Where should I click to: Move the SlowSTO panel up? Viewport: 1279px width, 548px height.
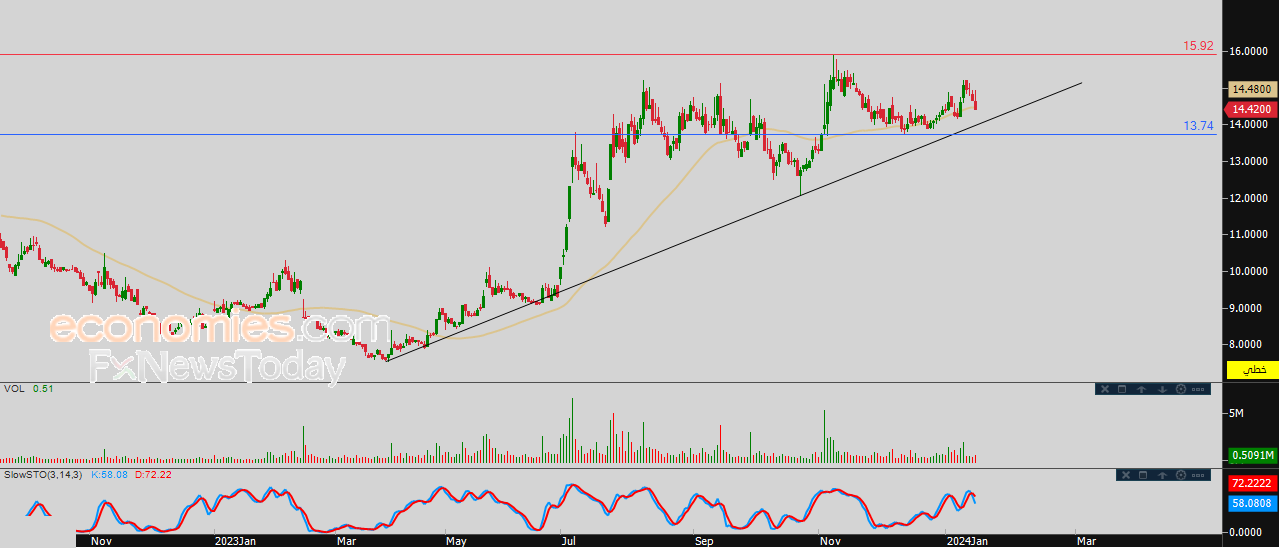(1162, 475)
